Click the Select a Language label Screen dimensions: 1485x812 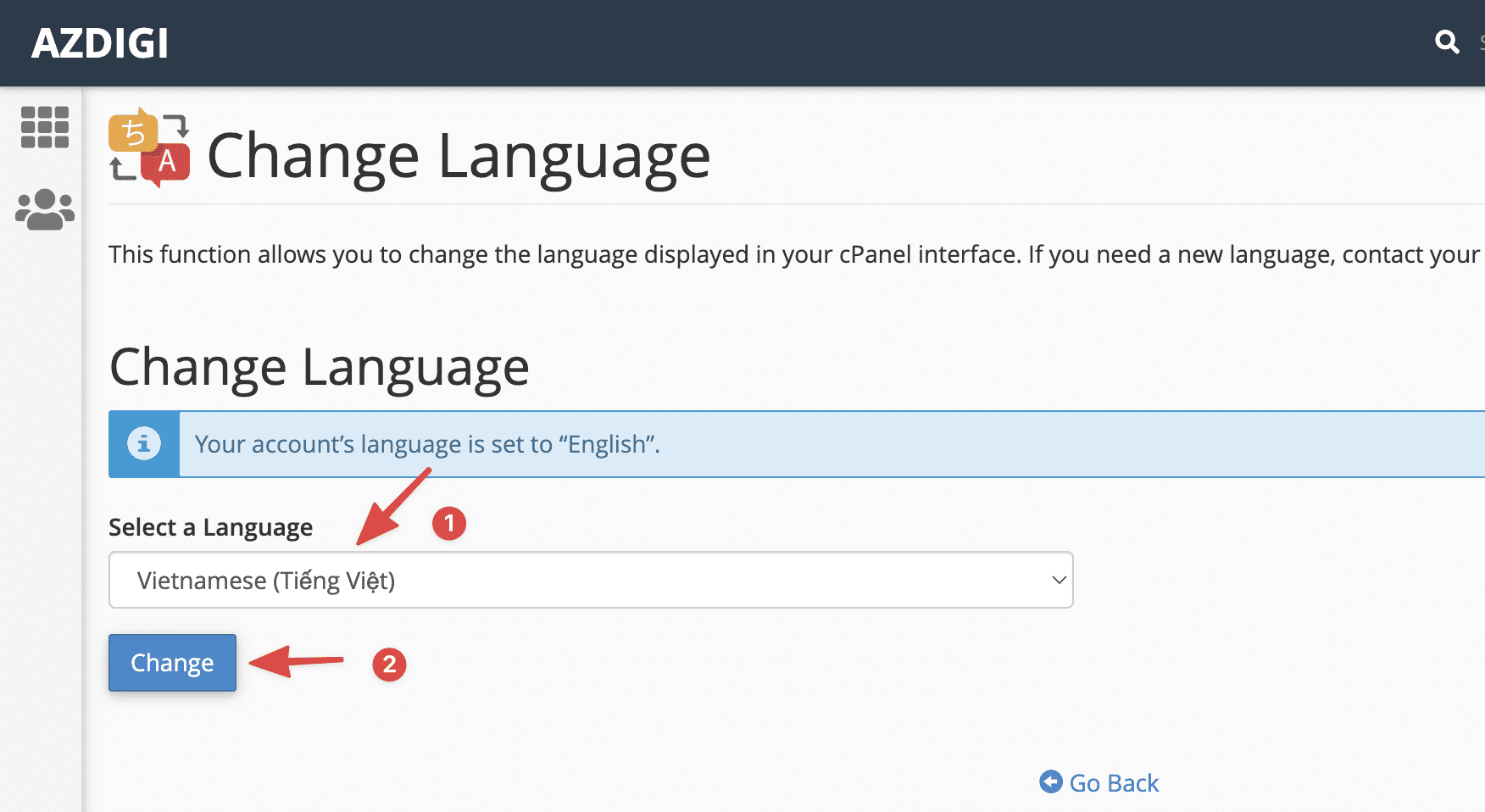click(210, 526)
